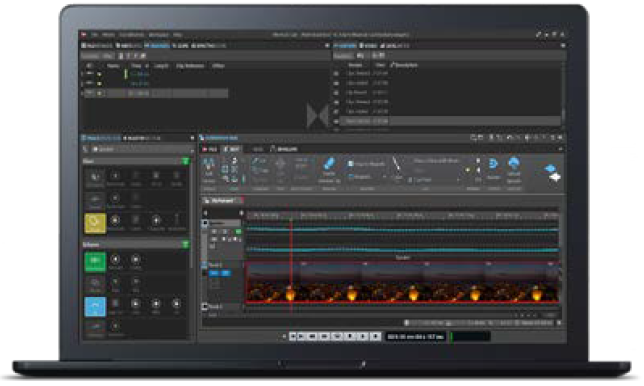Click the blue wrench-shaped ribbon tool icon
The height and width of the screenshot is (386, 644).
(329, 164)
